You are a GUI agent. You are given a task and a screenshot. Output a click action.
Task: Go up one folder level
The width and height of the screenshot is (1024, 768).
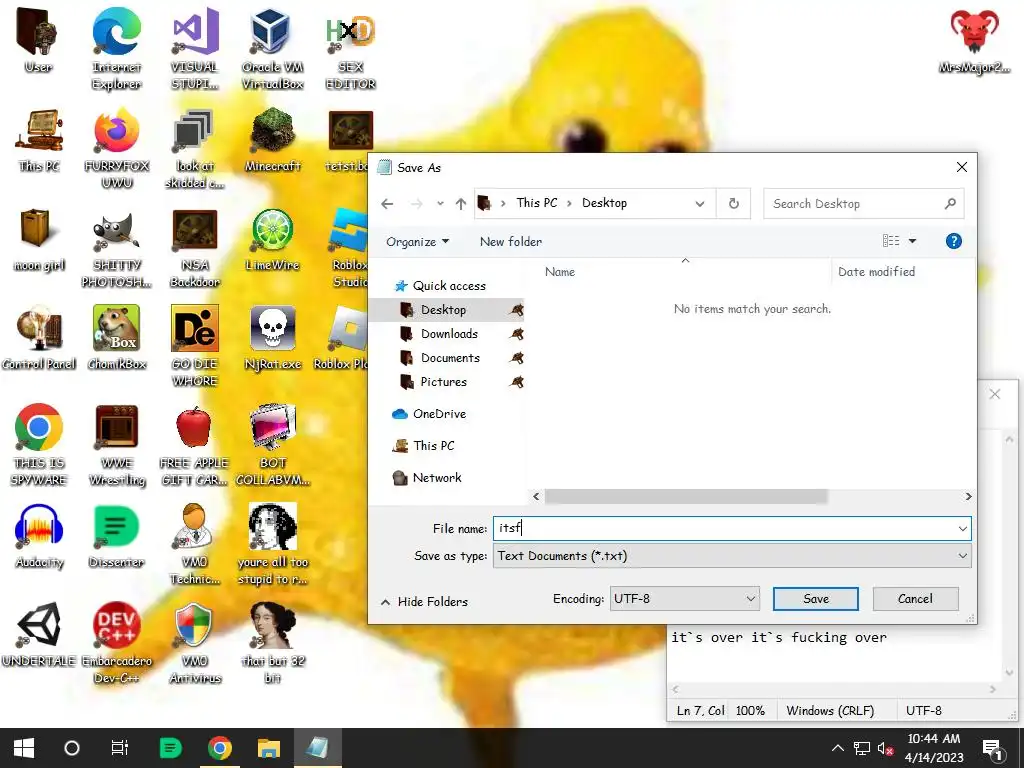tap(461, 204)
